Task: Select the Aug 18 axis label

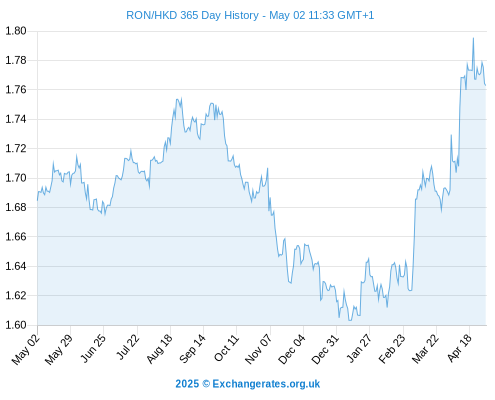Action: click(x=159, y=348)
